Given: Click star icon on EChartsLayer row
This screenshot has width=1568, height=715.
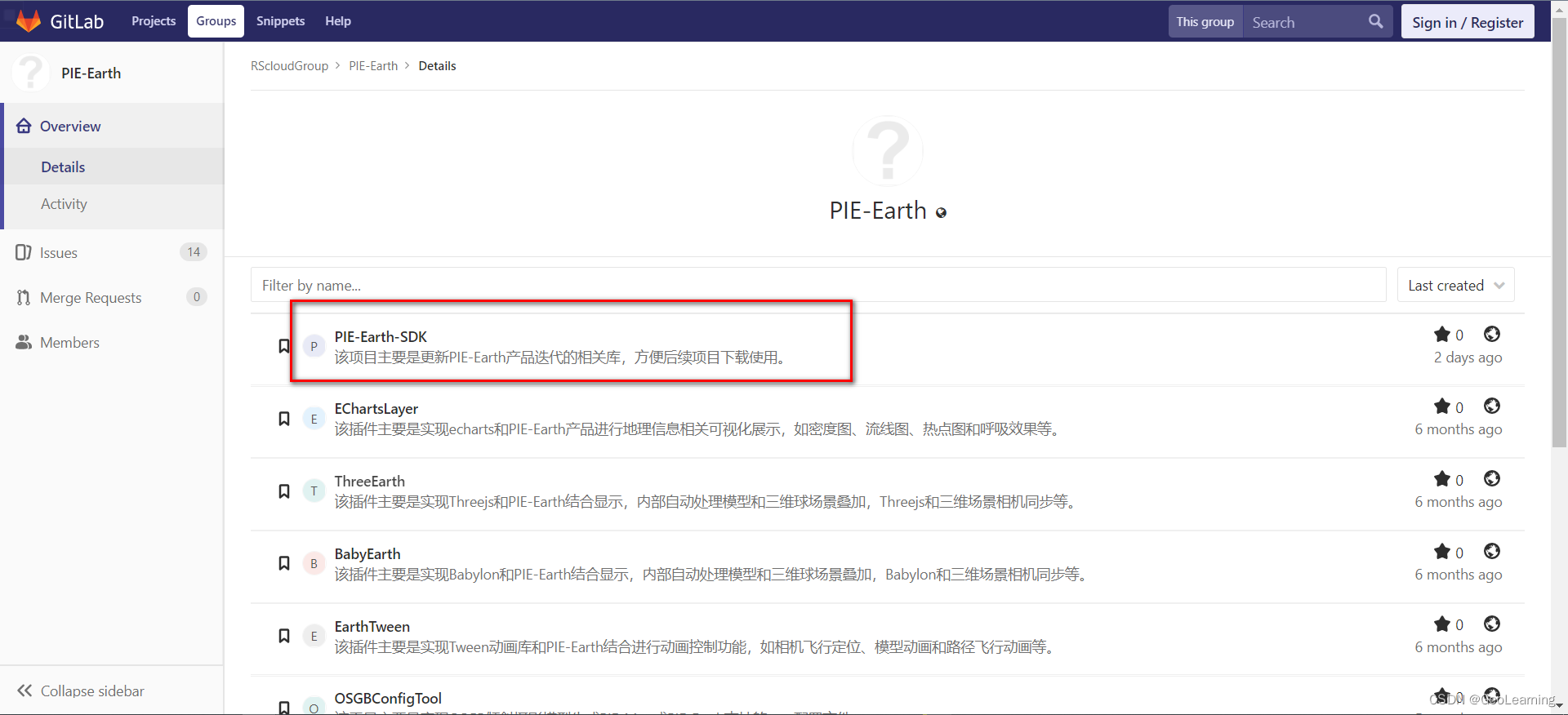Looking at the screenshot, I should (x=1442, y=406).
